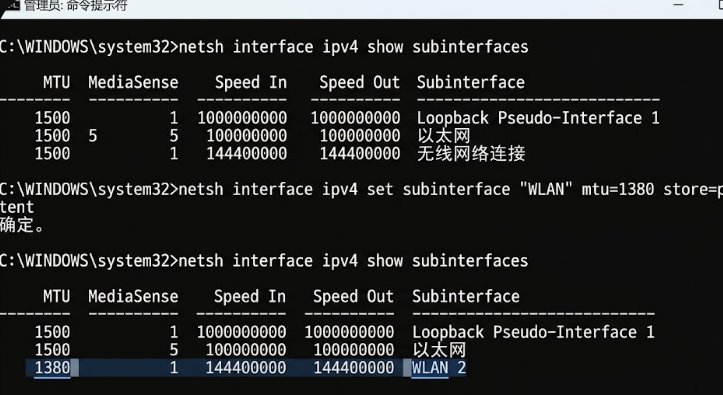This screenshot has width=723, height=395.
Task: Click 'Speed In' header in first table
Action: (251, 83)
